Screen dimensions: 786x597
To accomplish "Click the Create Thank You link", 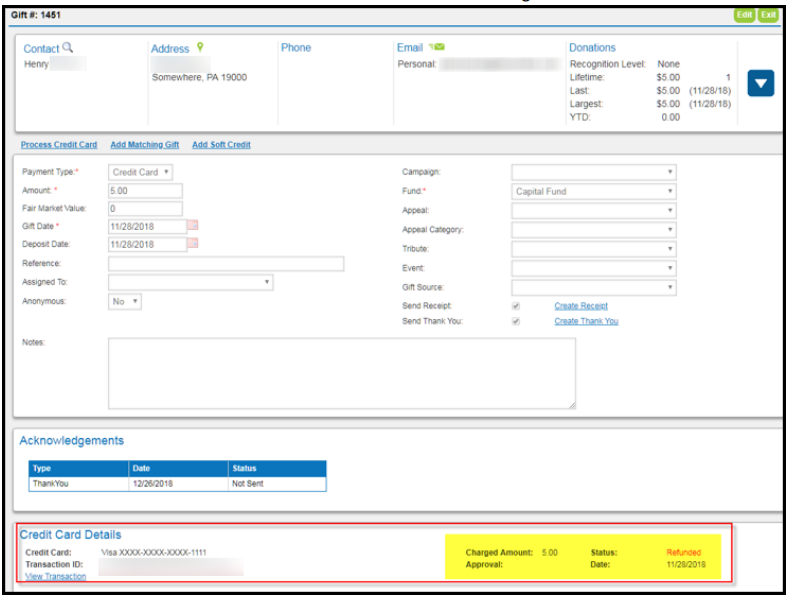I will click(586, 321).
